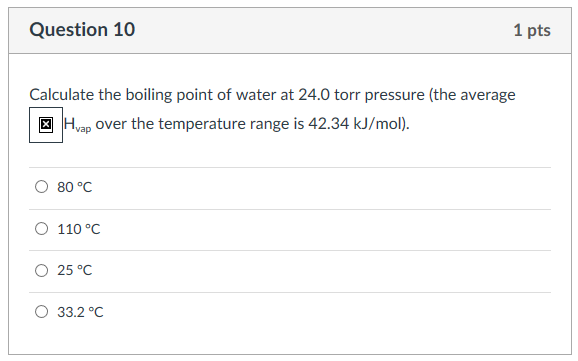The image size is (578, 361).
Task: Click the word 'torr' in the question
Action: [347, 95]
